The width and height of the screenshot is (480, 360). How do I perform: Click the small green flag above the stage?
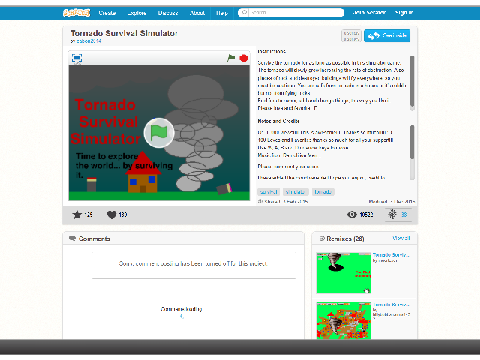tap(231, 58)
